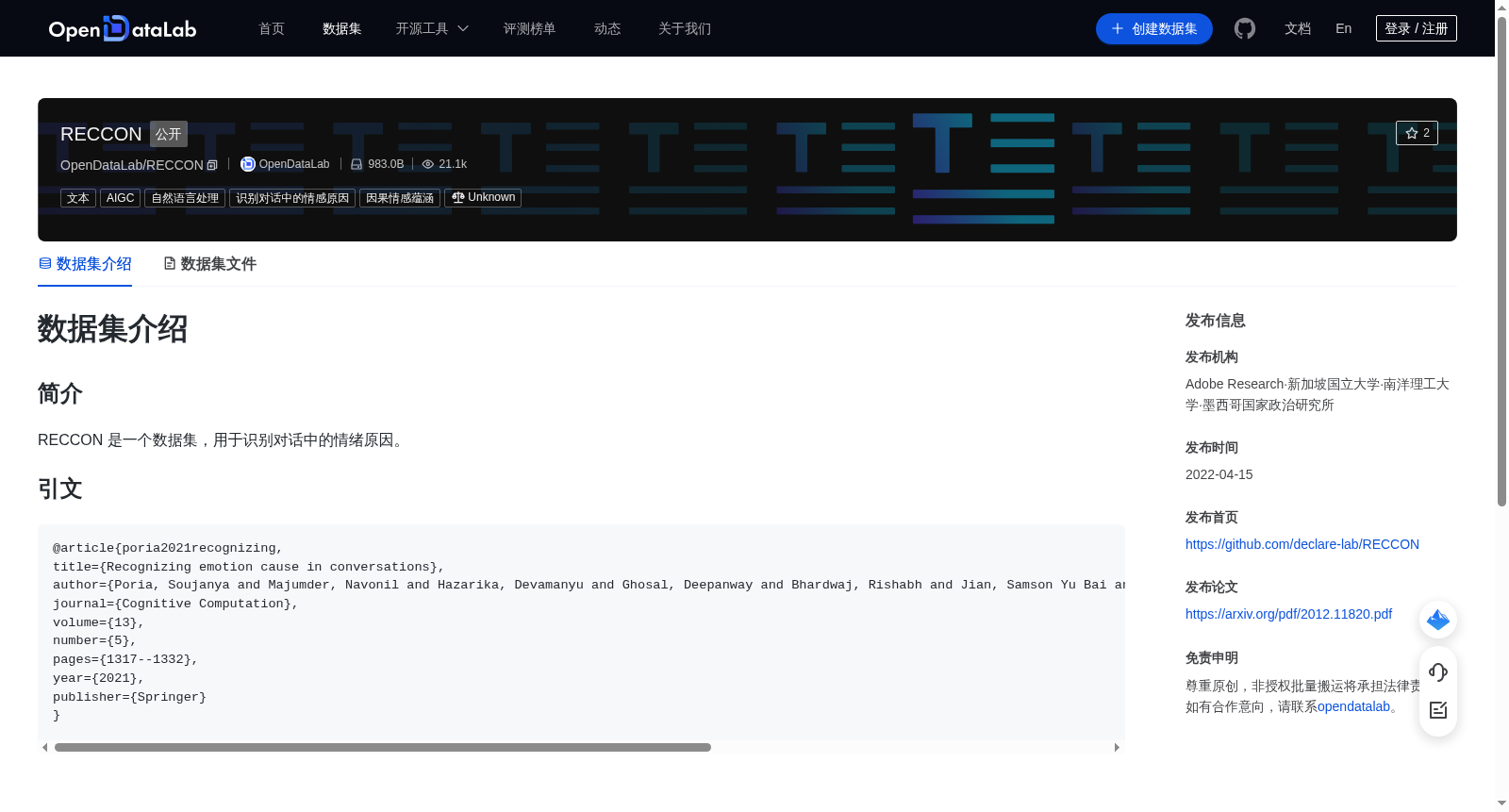Viewport: 1509px width, 812px height.
Task: Click the publisher={Springer} citation line
Action: click(x=129, y=697)
